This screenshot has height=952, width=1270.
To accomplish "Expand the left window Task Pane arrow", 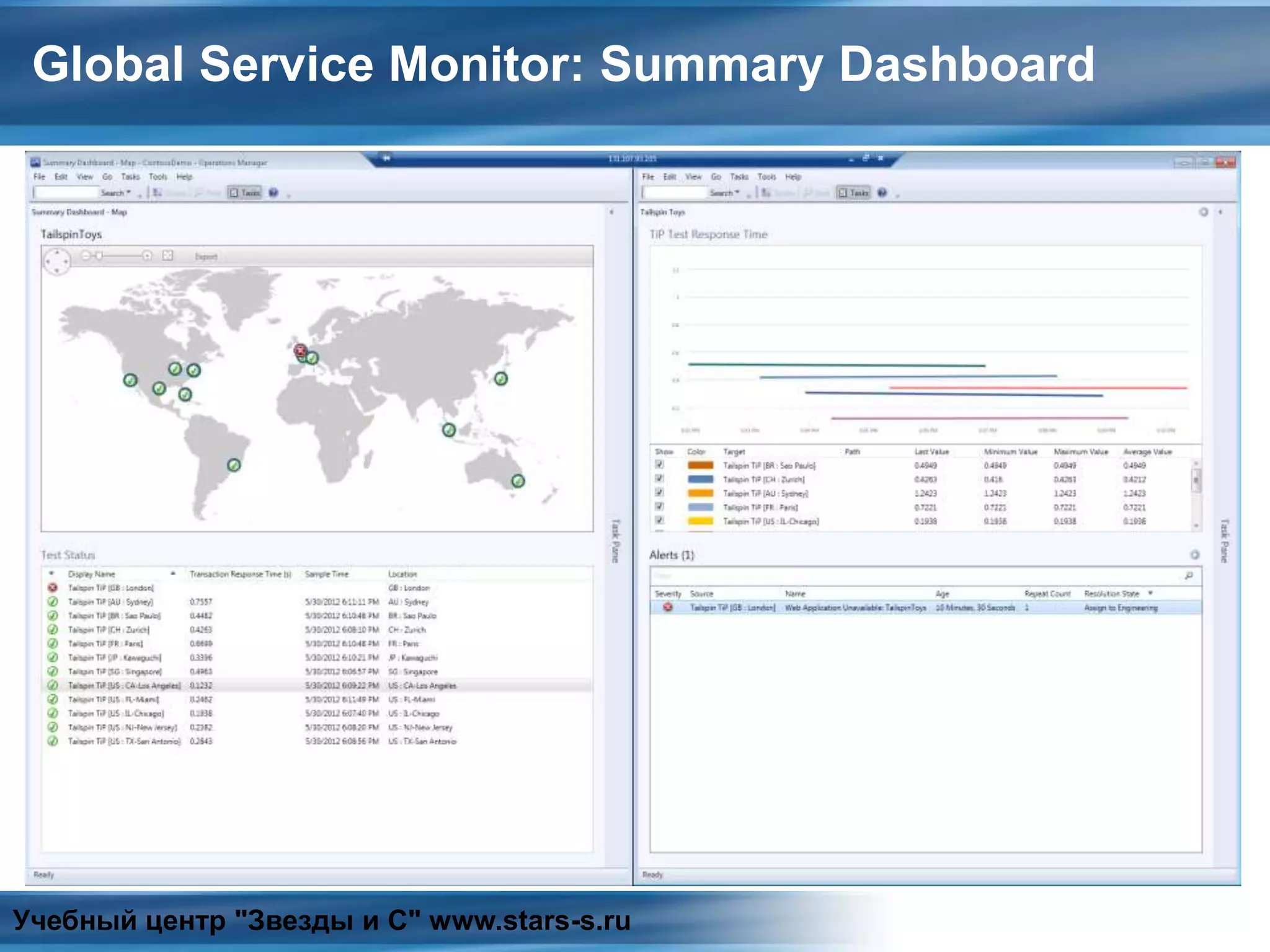I will [x=611, y=212].
